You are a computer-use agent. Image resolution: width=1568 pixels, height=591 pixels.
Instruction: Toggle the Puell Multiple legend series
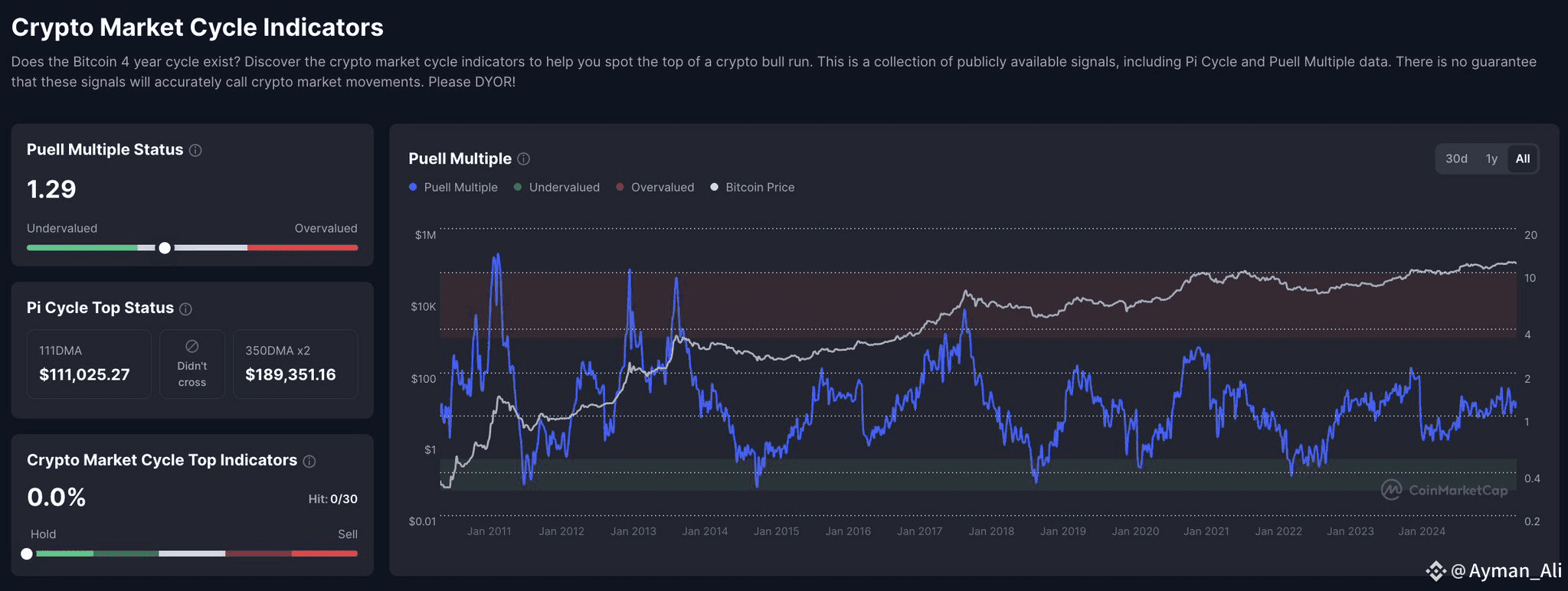click(453, 188)
